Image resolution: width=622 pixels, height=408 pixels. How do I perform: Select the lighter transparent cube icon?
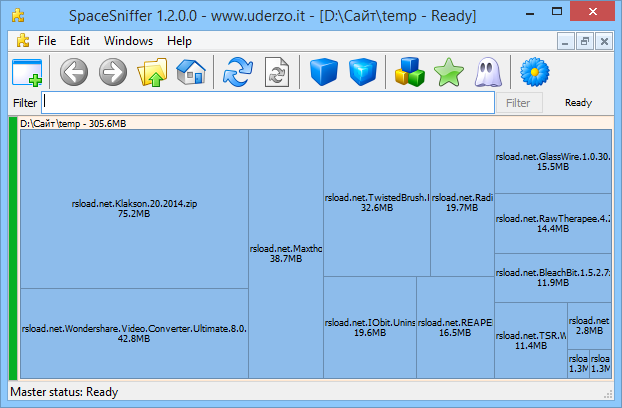click(363, 72)
